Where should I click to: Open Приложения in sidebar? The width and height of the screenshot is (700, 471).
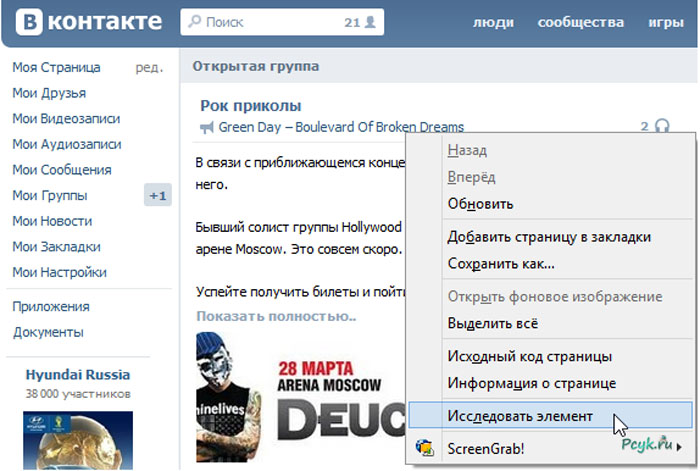click(51, 307)
